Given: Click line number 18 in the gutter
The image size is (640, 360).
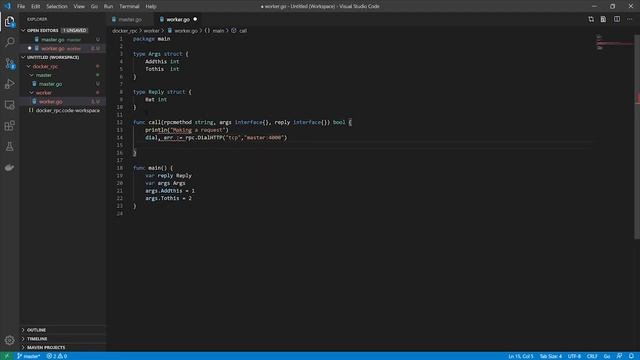Looking at the screenshot, I should point(120,168).
